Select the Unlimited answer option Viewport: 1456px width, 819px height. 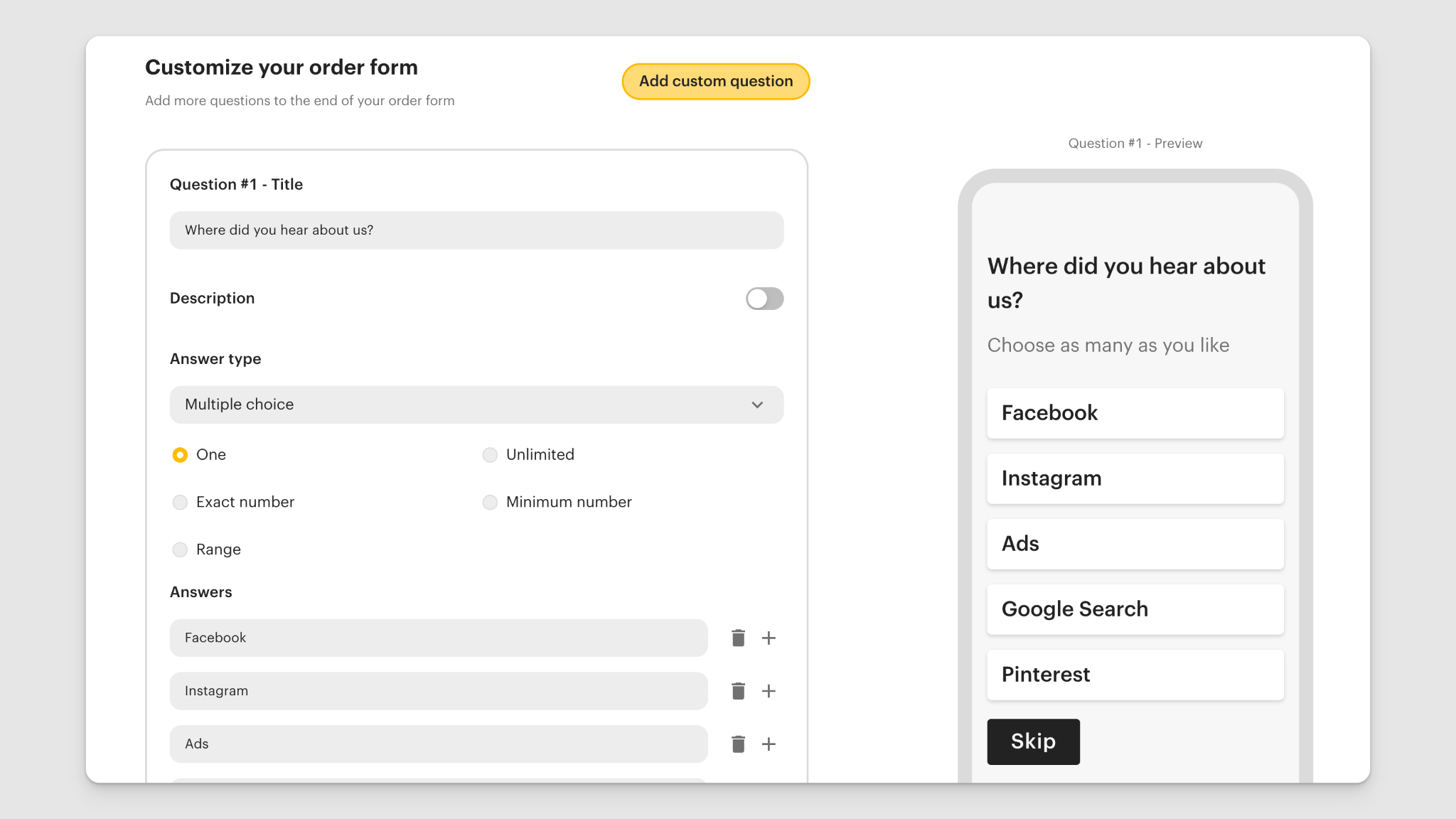490,454
